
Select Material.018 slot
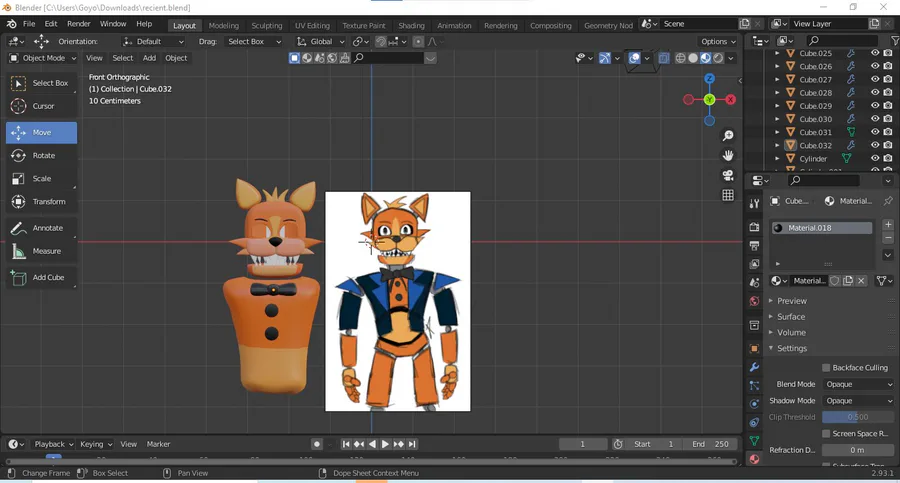(x=822, y=228)
